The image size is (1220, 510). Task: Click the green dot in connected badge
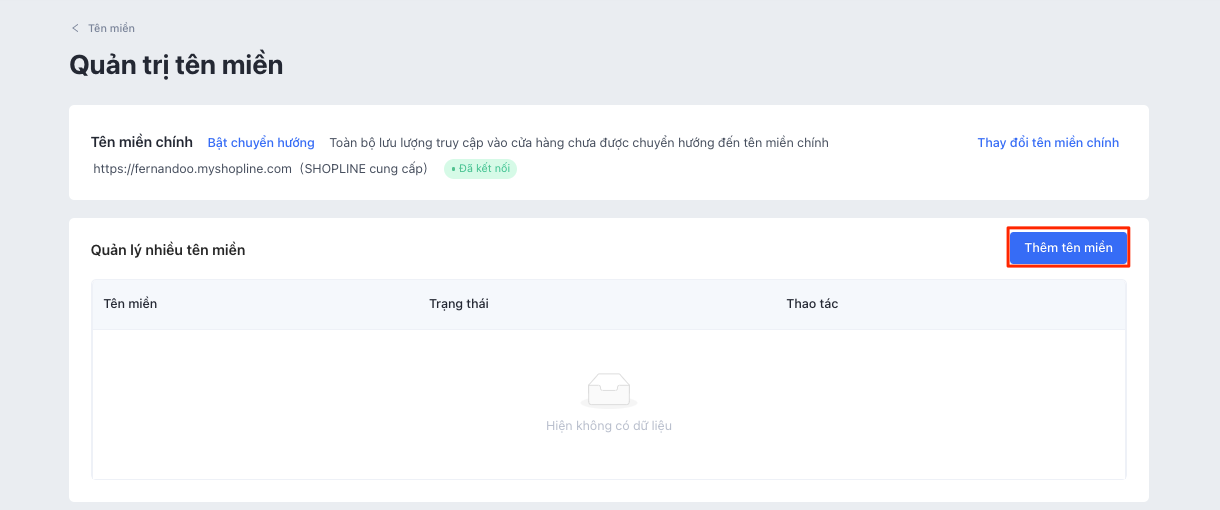pyautogui.click(x=454, y=168)
